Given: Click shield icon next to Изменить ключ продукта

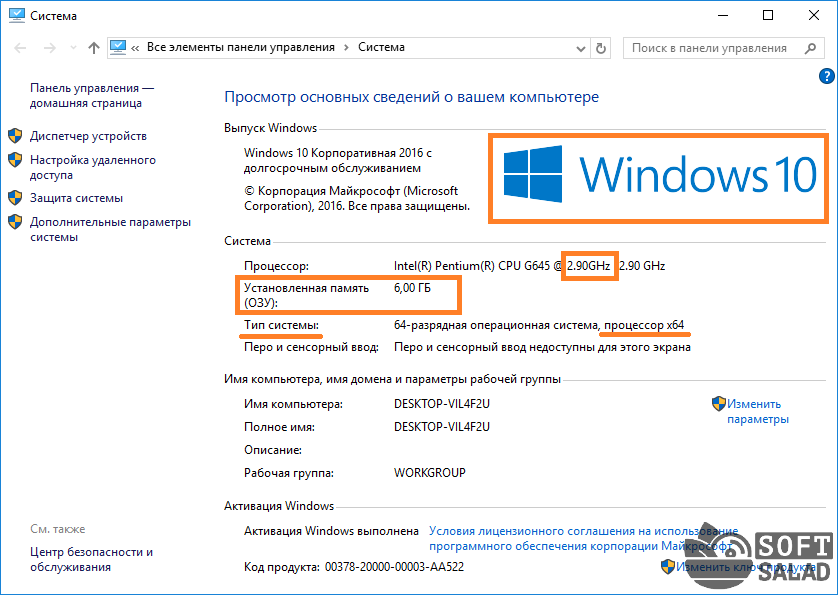Looking at the screenshot, I should point(668,567).
